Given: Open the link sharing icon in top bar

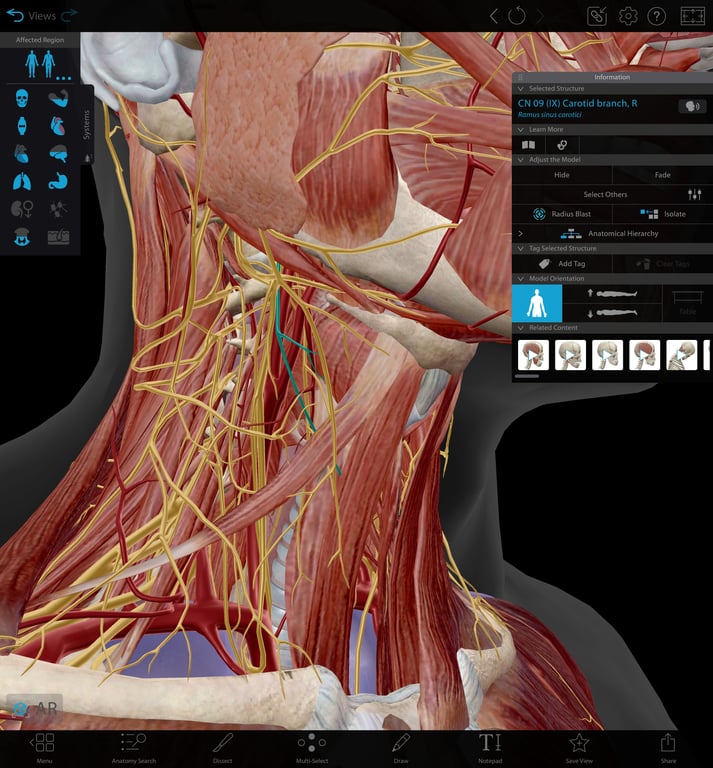Looking at the screenshot, I should tap(597, 16).
